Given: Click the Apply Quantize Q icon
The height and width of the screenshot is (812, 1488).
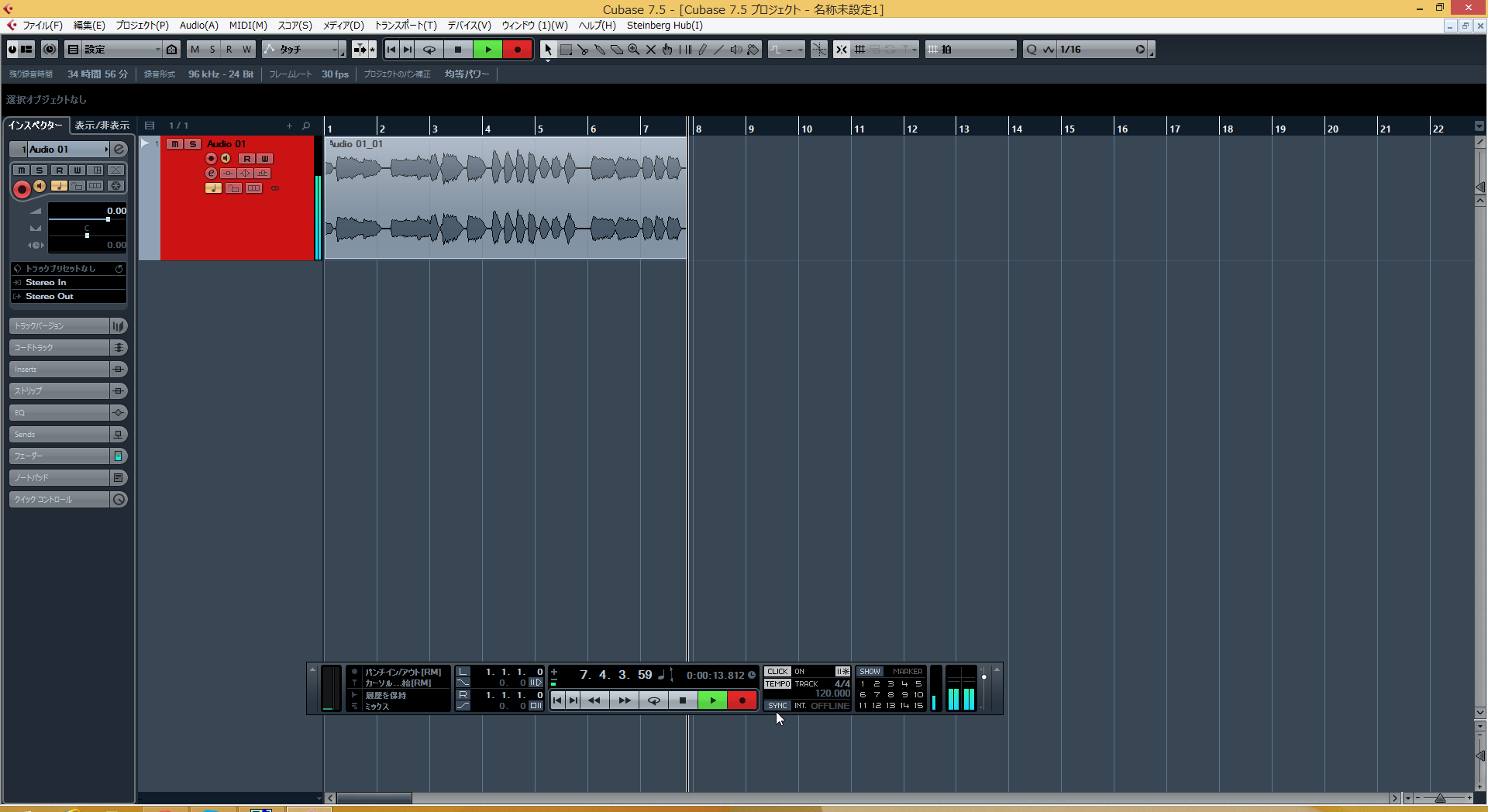Looking at the screenshot, I should (1032, 50).
